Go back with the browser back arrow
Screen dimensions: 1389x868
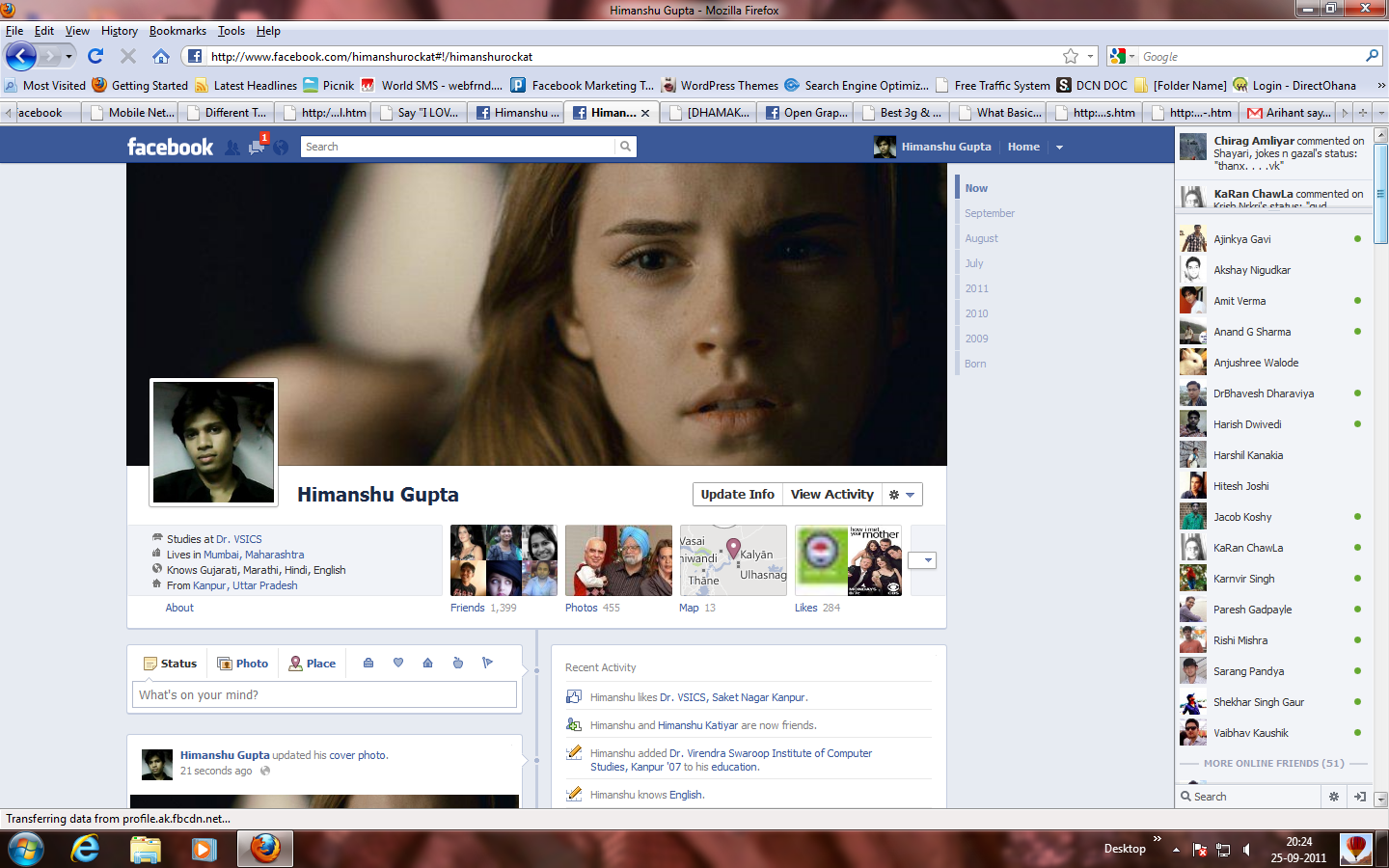point(21,56)
